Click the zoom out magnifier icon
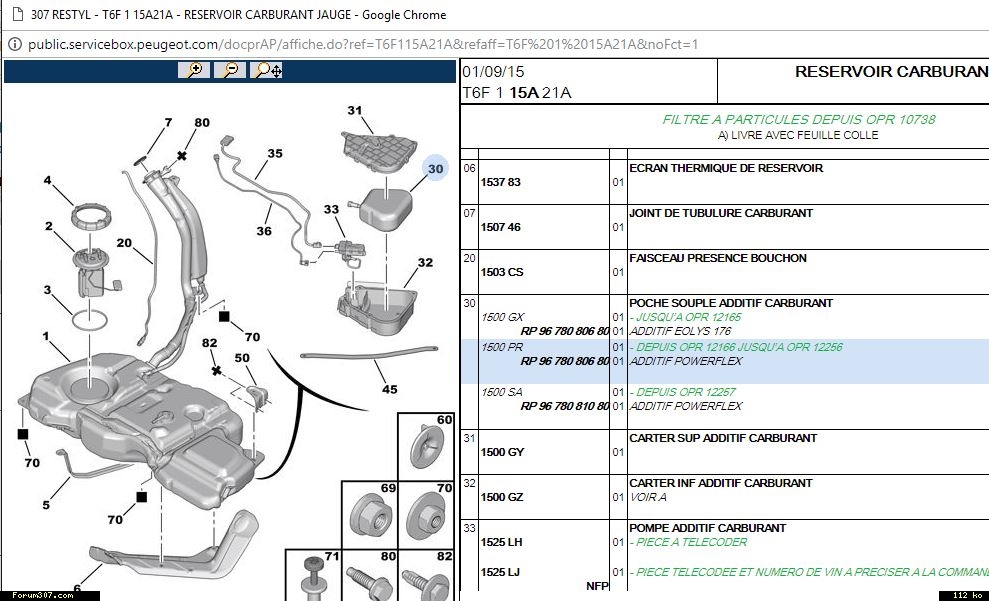Image resolution: width=989 pixels, height=601 pixels. click(230, 70)
